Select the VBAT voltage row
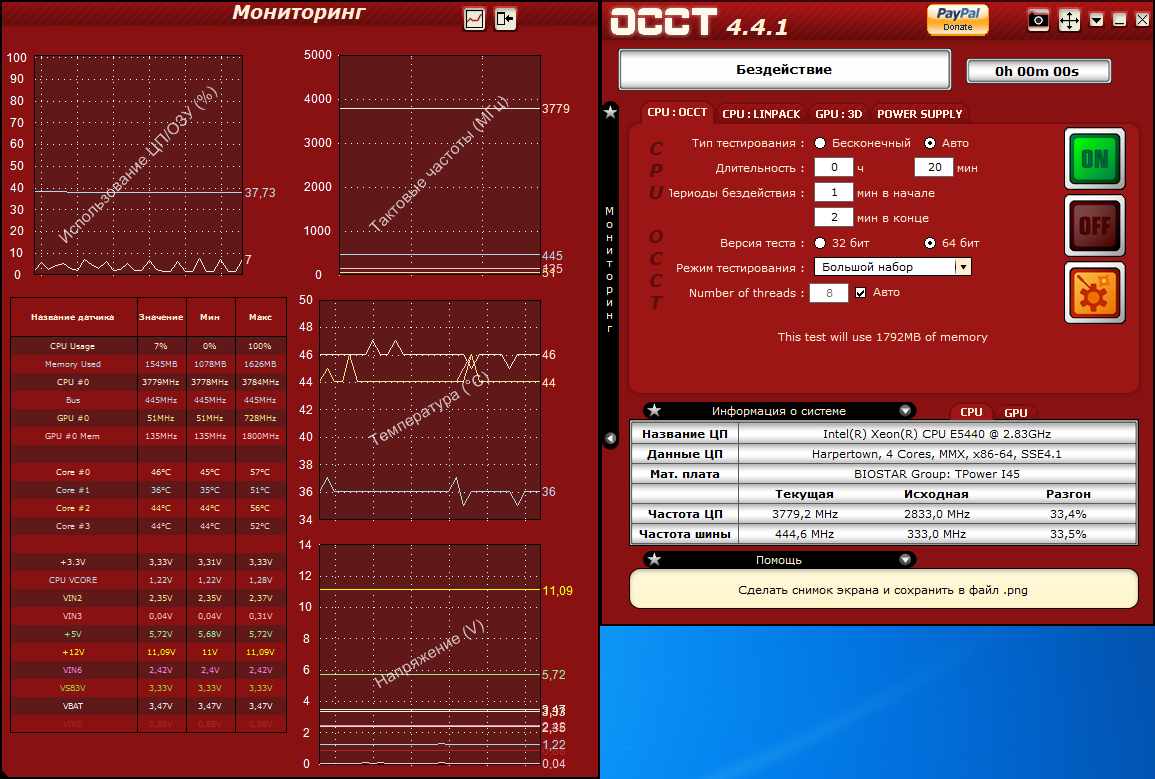 point(148,706)
